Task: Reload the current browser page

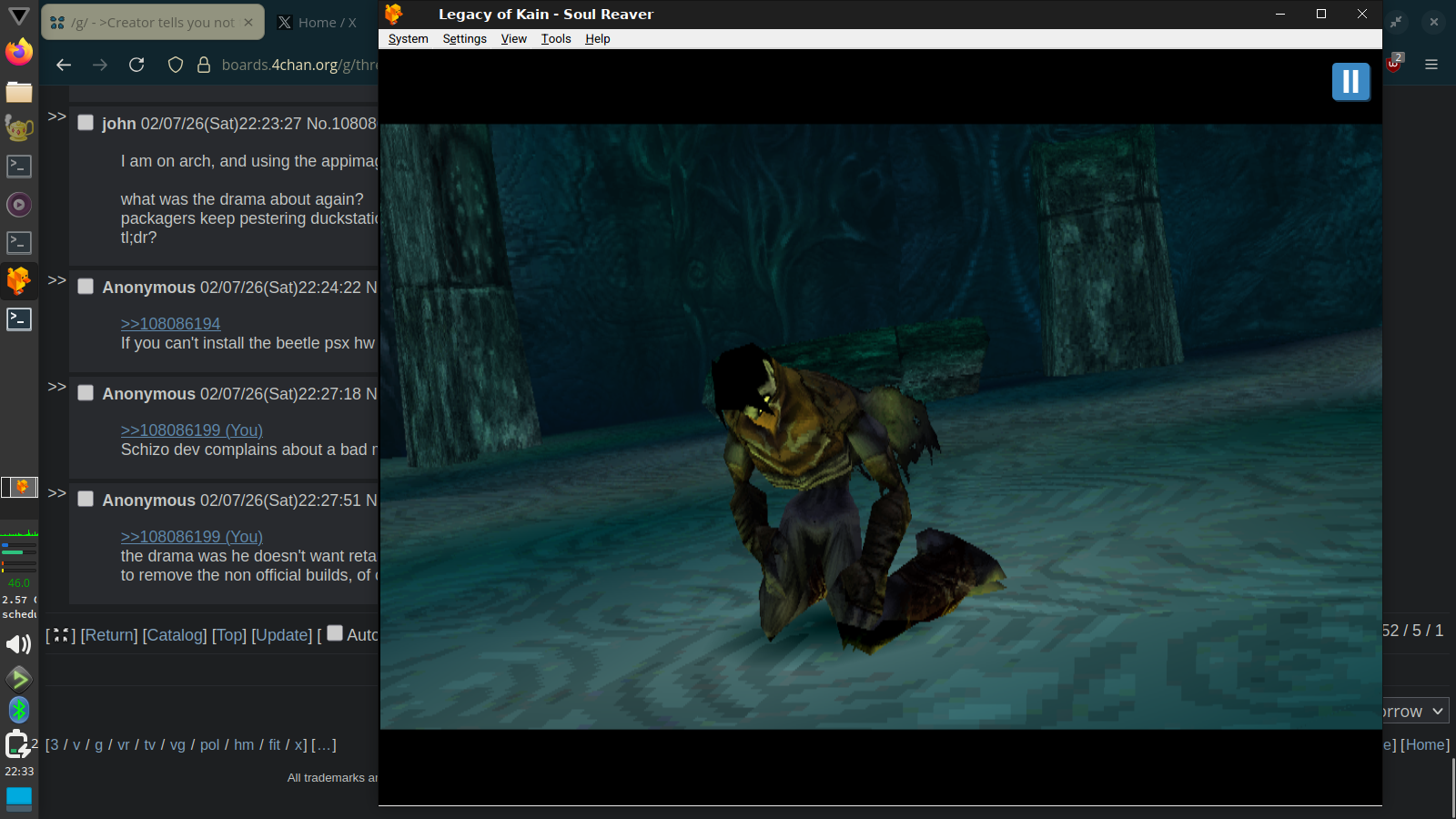Action: click(x=136, y=65)
